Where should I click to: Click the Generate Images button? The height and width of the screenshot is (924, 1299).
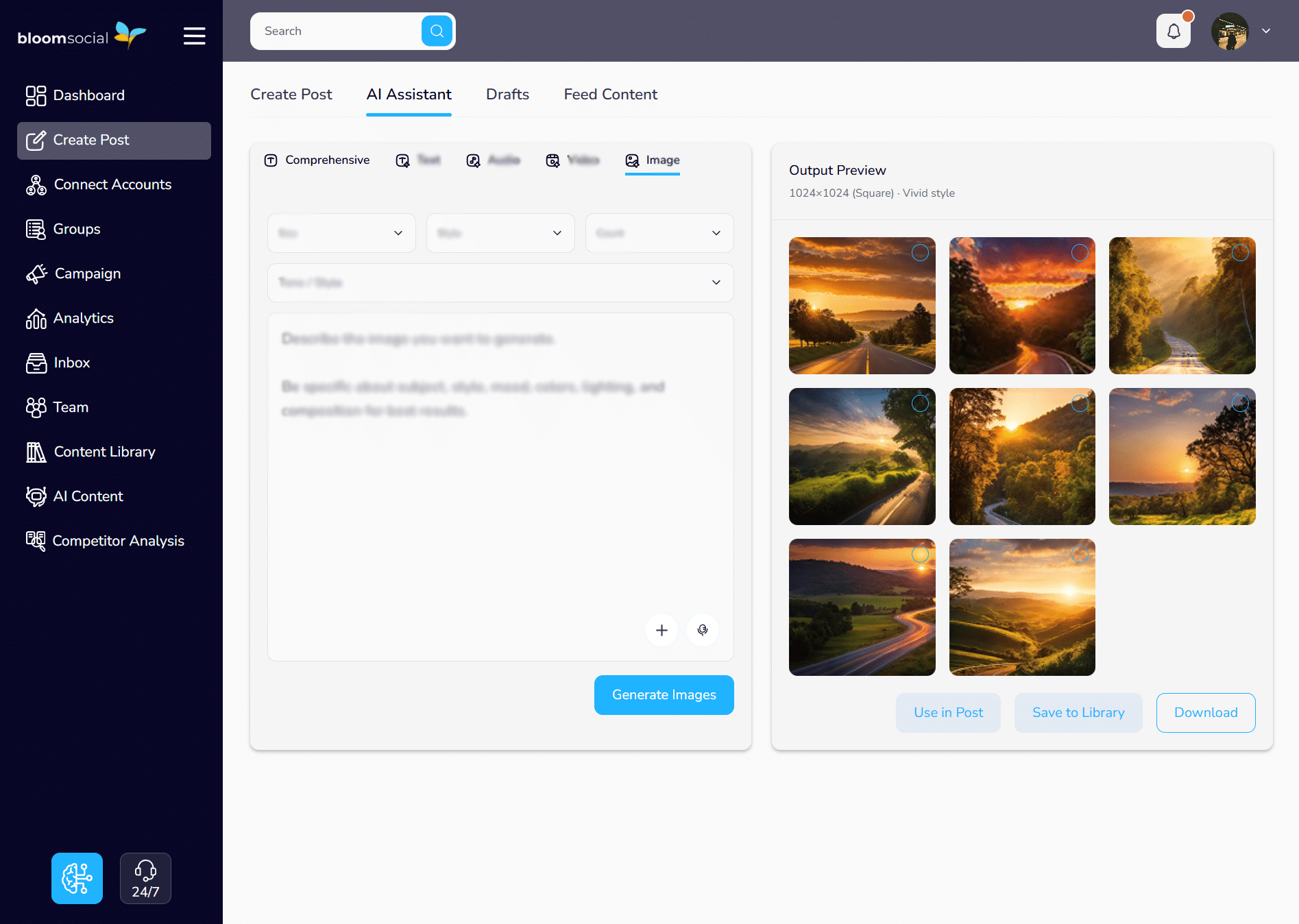point(664,695)
